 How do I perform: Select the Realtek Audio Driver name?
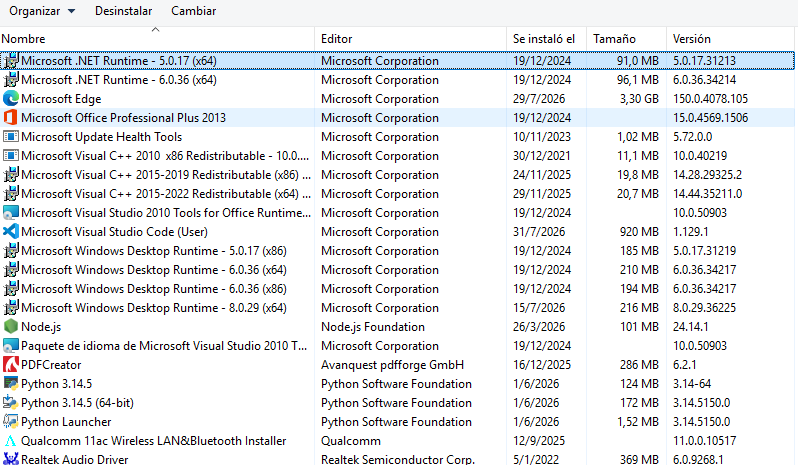point(75,459)
